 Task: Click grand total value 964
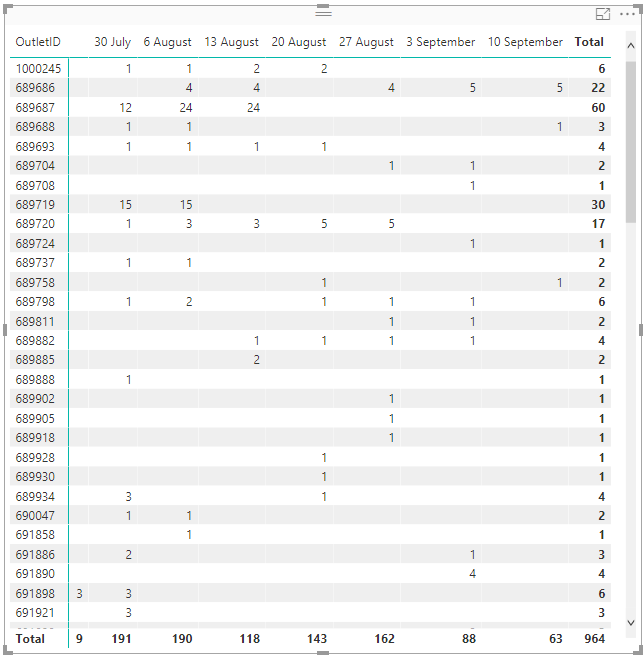click(595, 639)
